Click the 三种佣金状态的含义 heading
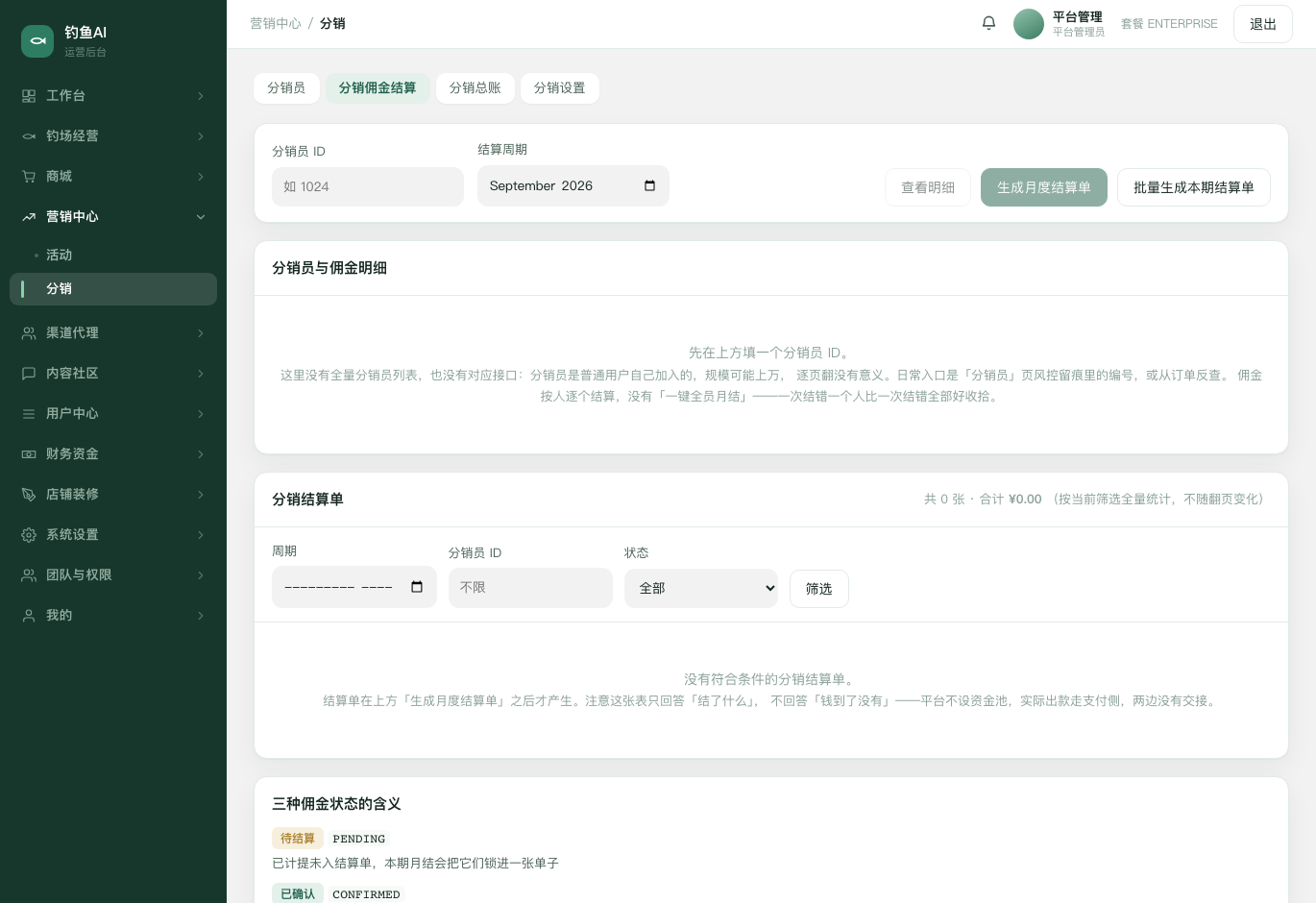The image size is (1316, 903). [336, 804]
